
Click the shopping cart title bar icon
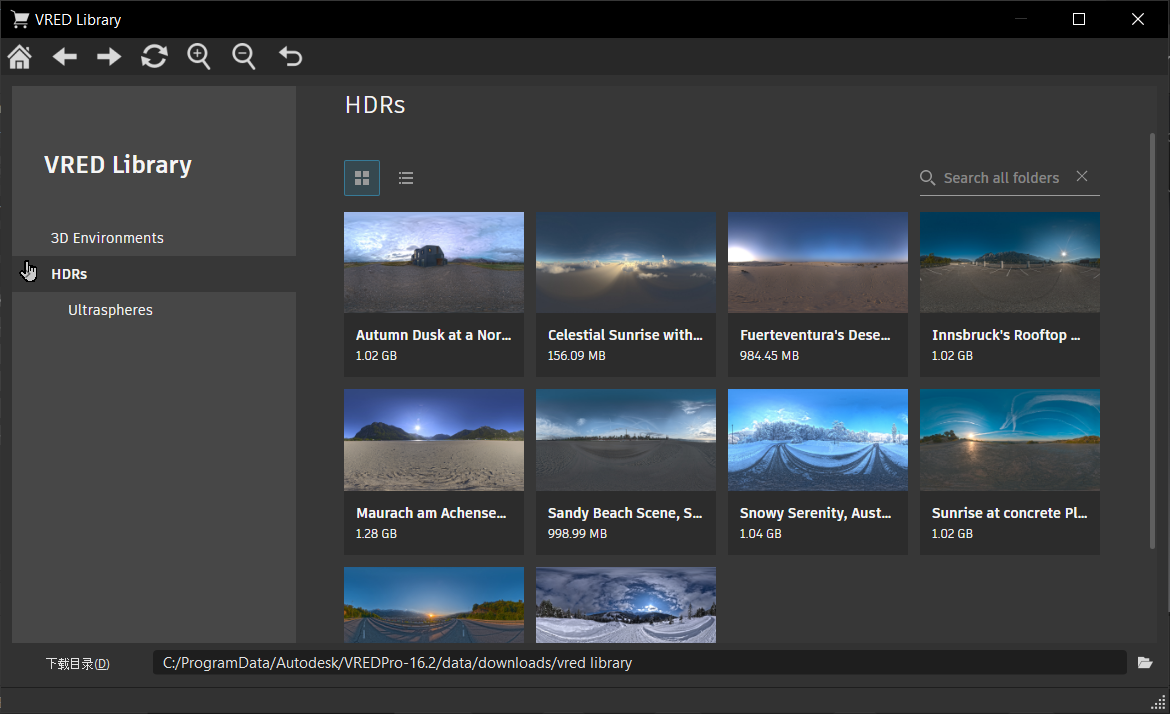20,19
